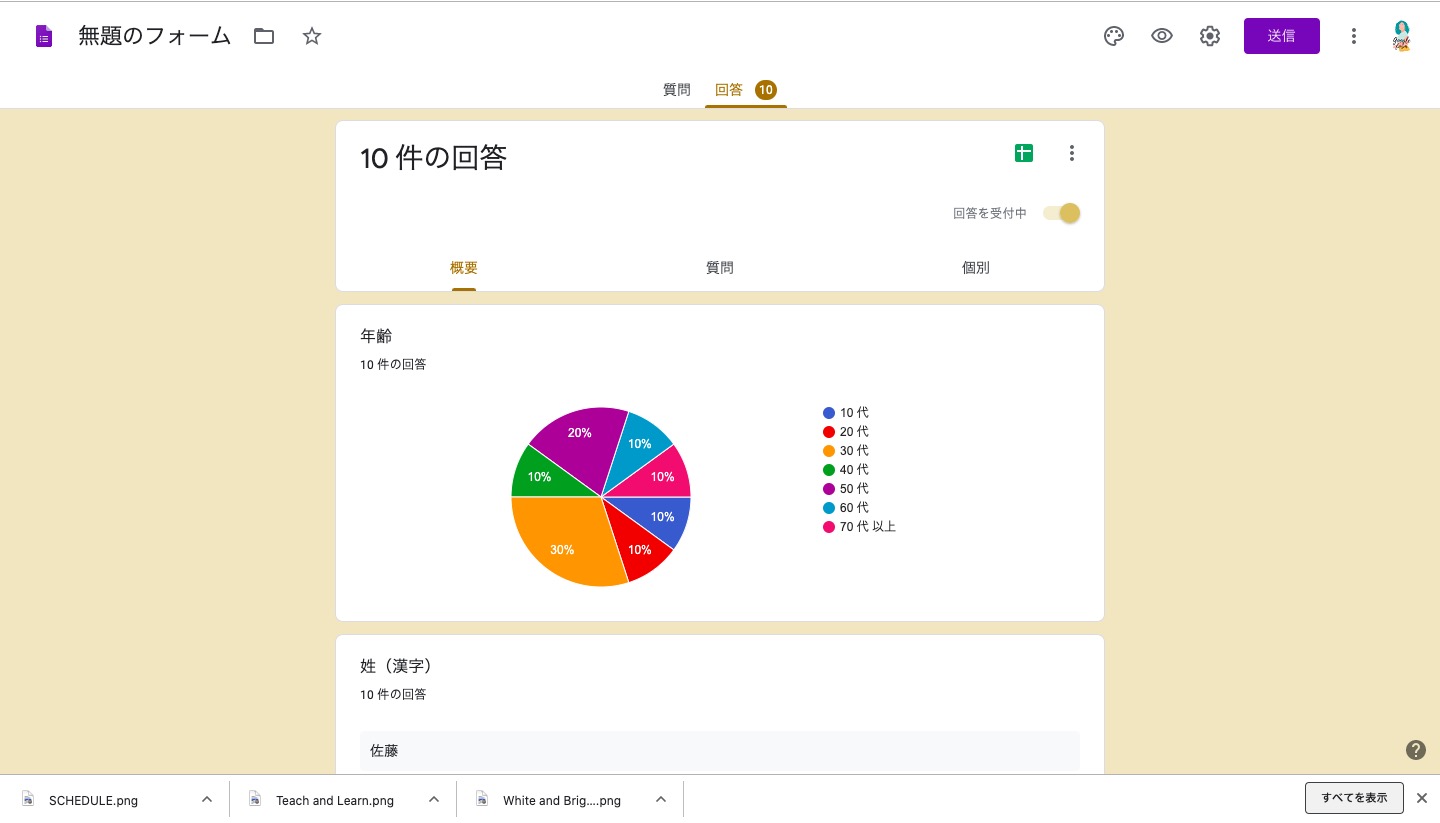Click the 60代 light blue legend entry
The width and height of the screenshot is (1440, 823).
[x=846, y=508]
